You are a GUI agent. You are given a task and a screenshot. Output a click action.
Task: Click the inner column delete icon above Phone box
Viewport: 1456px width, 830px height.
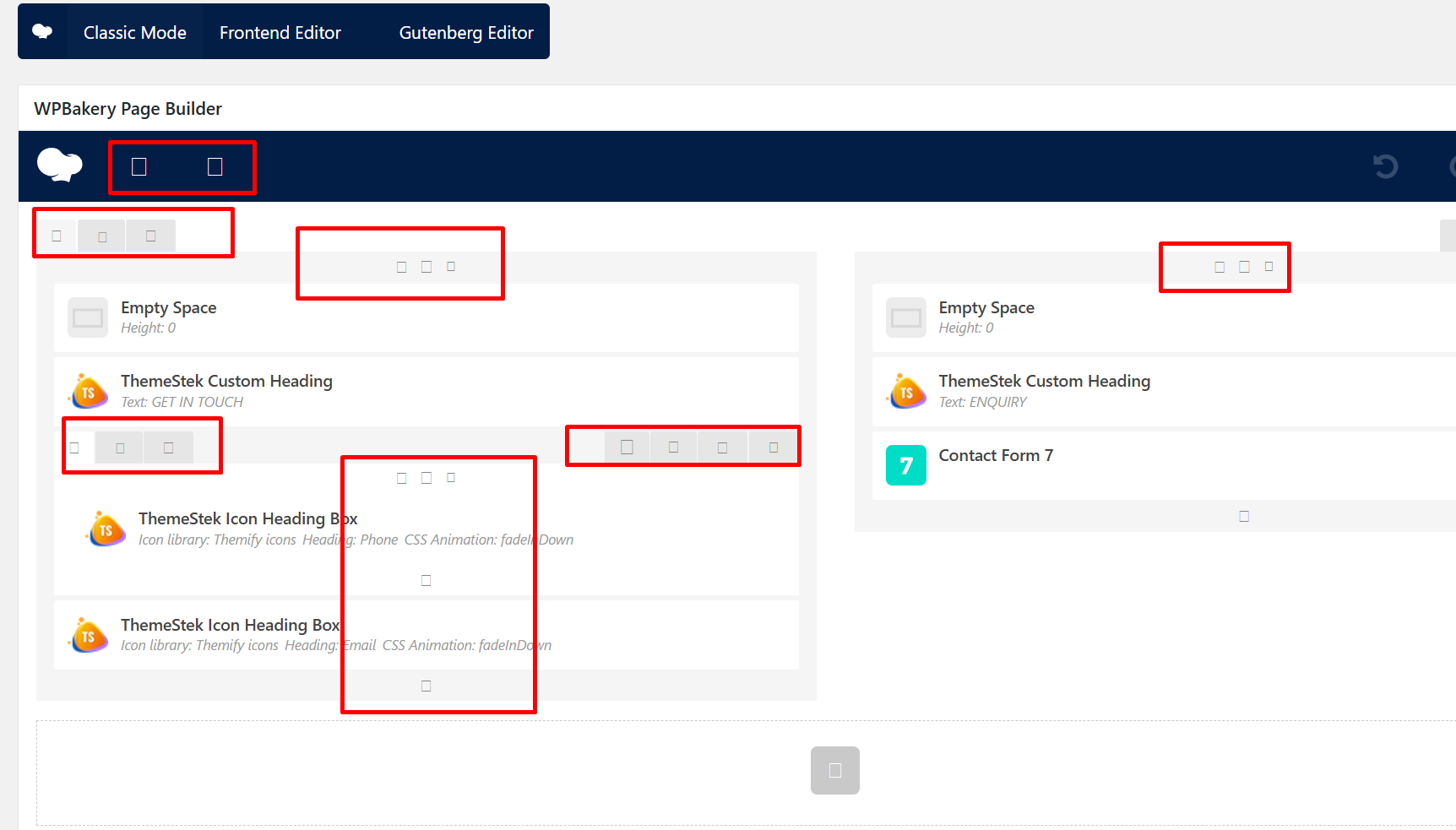(x=451, y=477)
